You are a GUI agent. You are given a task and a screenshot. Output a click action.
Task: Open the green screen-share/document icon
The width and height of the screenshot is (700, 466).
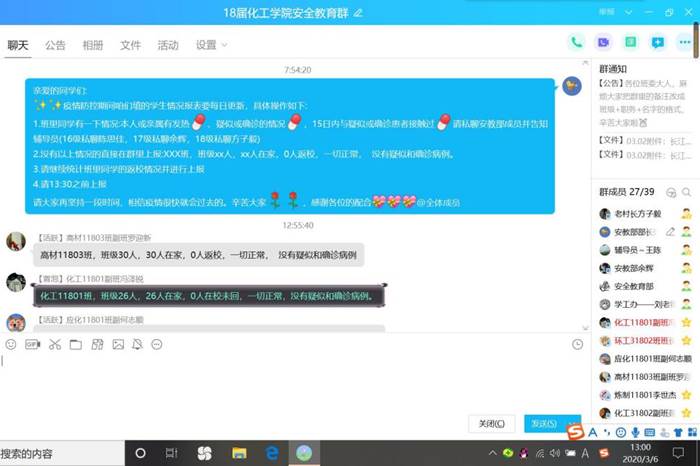tap(630, 42)
